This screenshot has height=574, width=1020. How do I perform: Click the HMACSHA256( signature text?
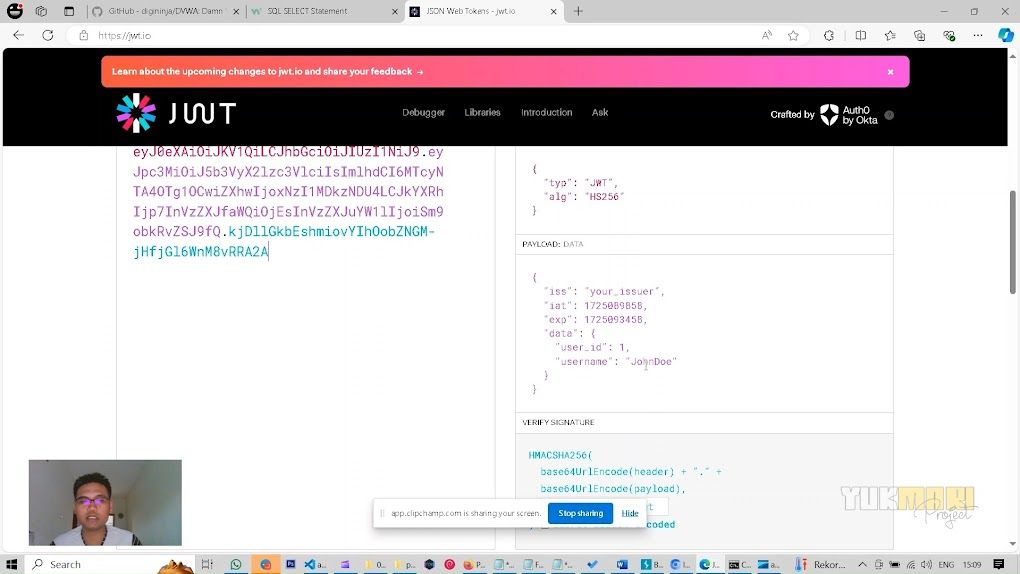(560, 455)
